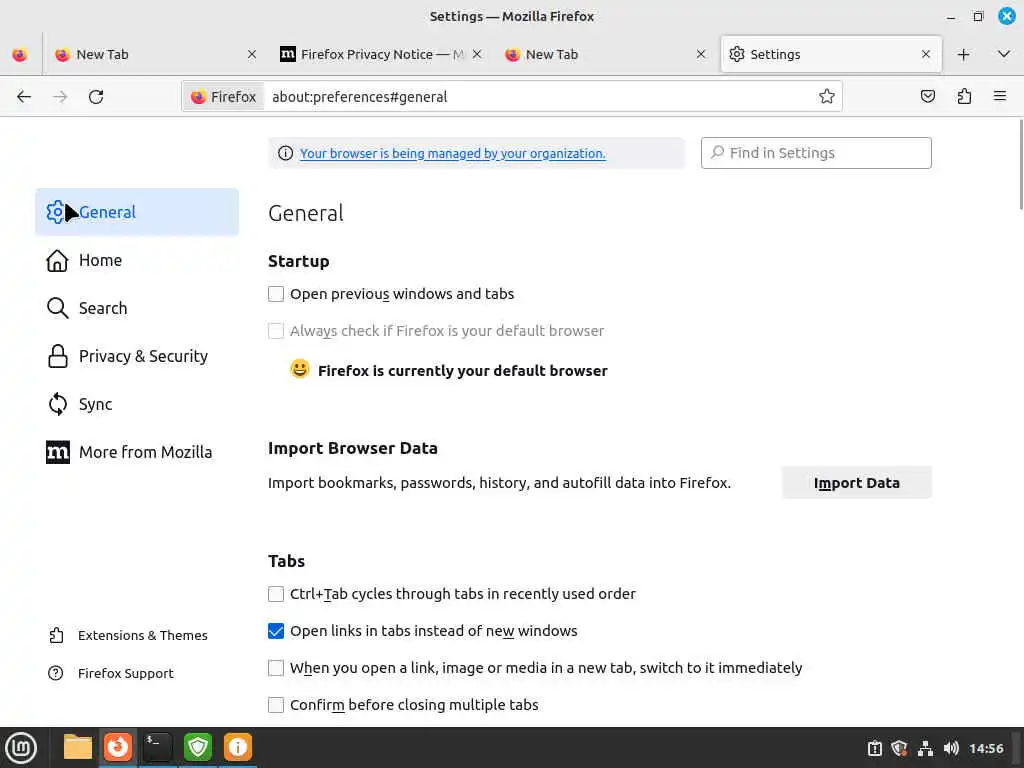Image resolution: width=1024 pixels, height=768 pixels.
Task: Open a new tab with plus button
Action: pos(963,54)
